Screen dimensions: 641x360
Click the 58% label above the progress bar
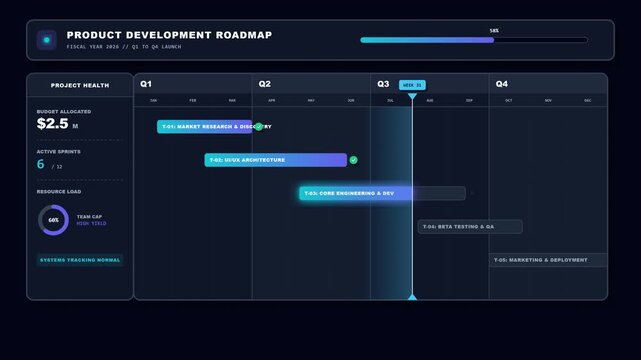tap(494, 31)
